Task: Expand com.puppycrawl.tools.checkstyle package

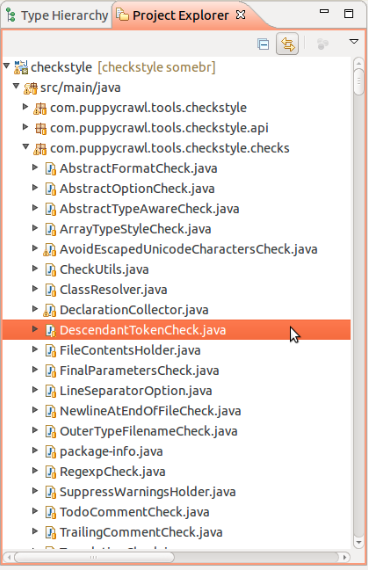Action: click(25, 107)
